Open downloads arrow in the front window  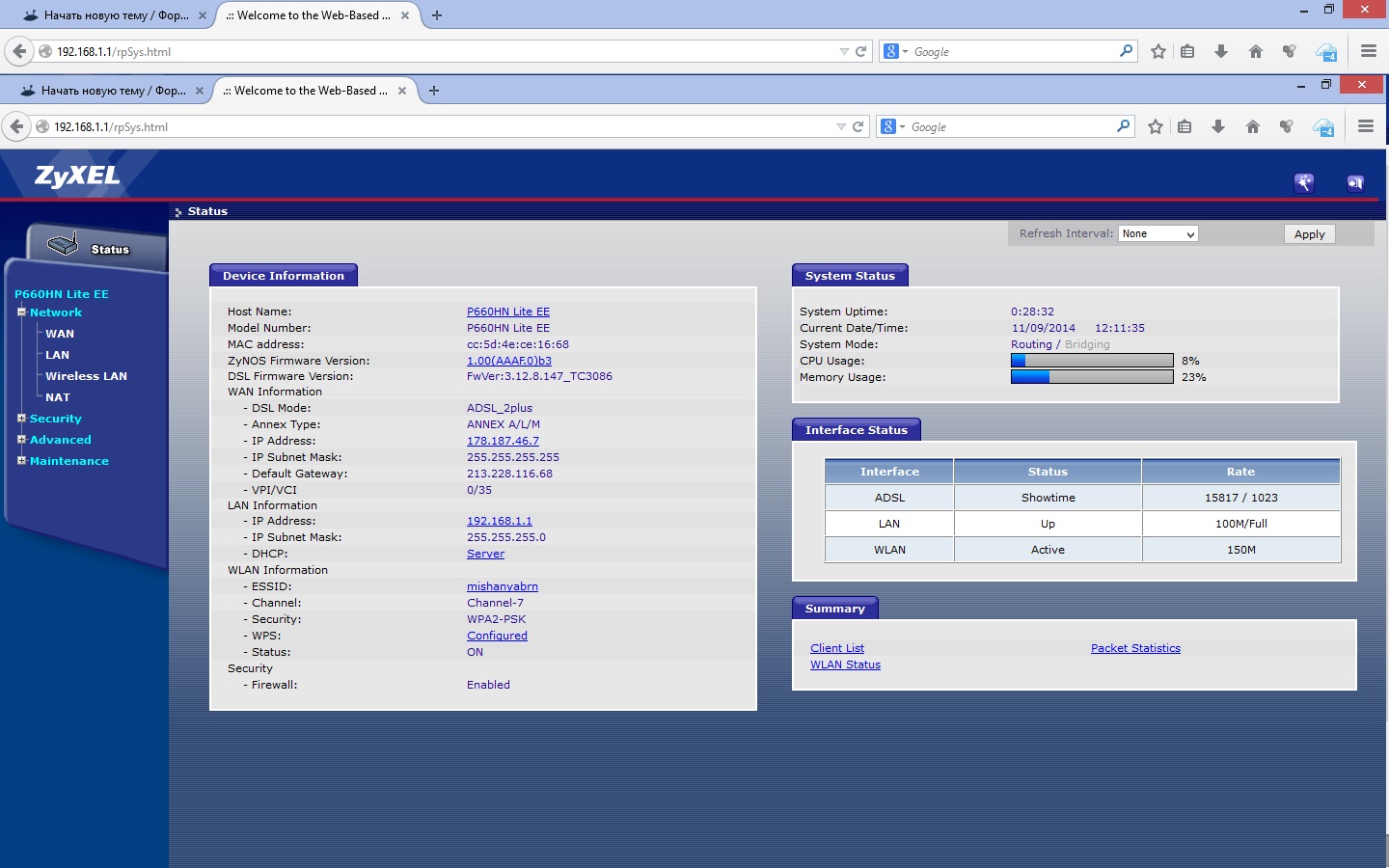[x=1218, y=126]
